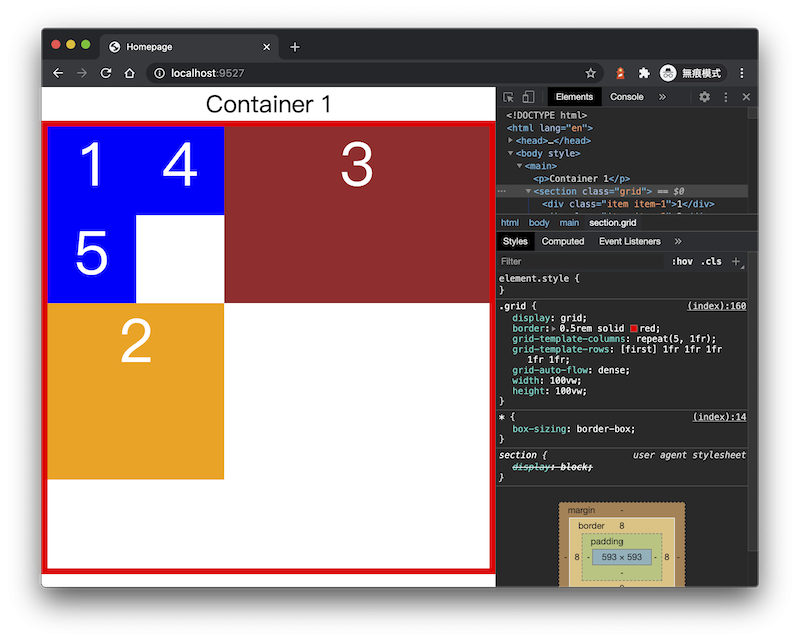
Task: Toggle the :hov element state panel
Action: (x=682, y=261)
